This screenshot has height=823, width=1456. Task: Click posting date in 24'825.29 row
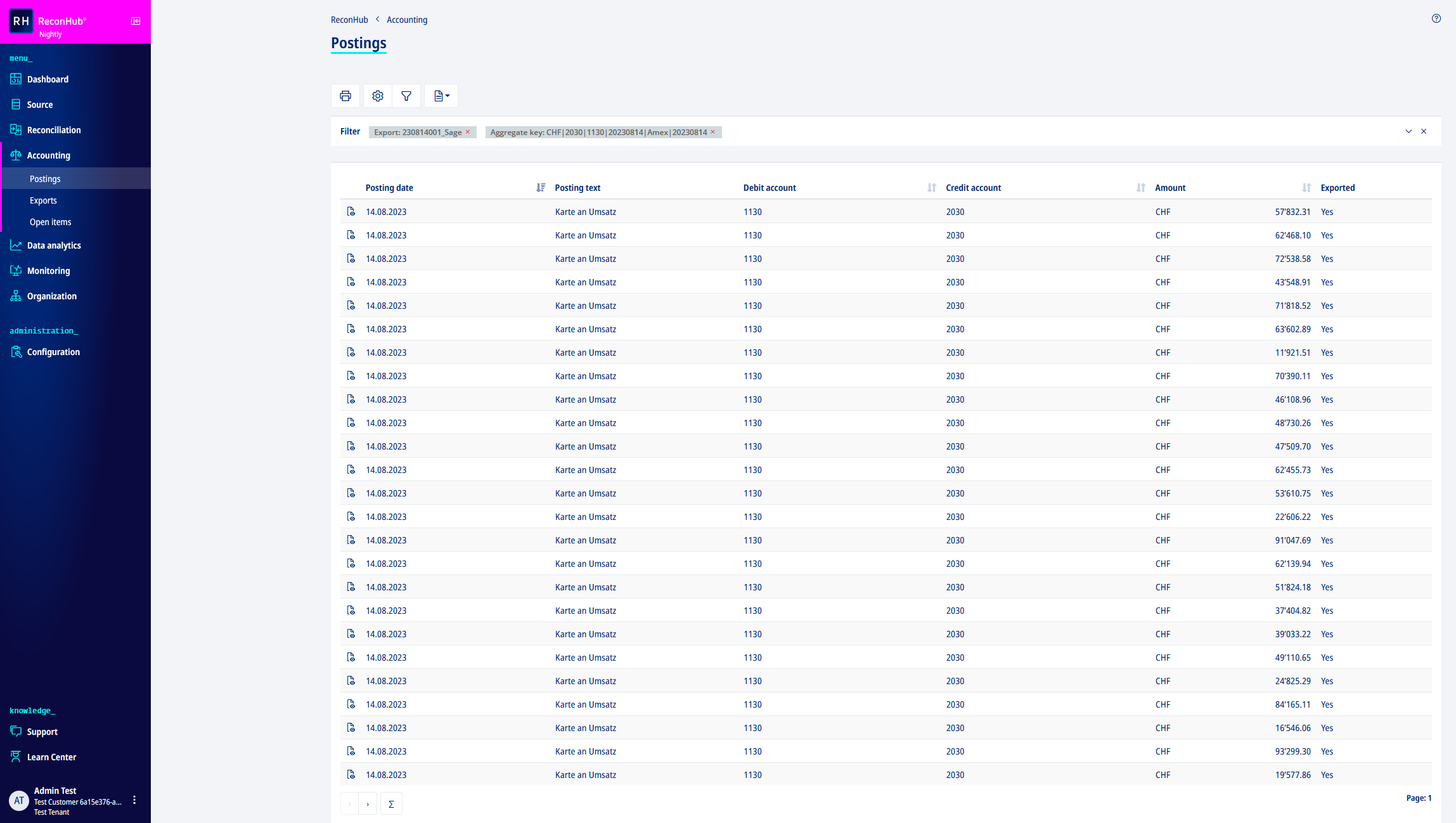[x=386, y=681]
